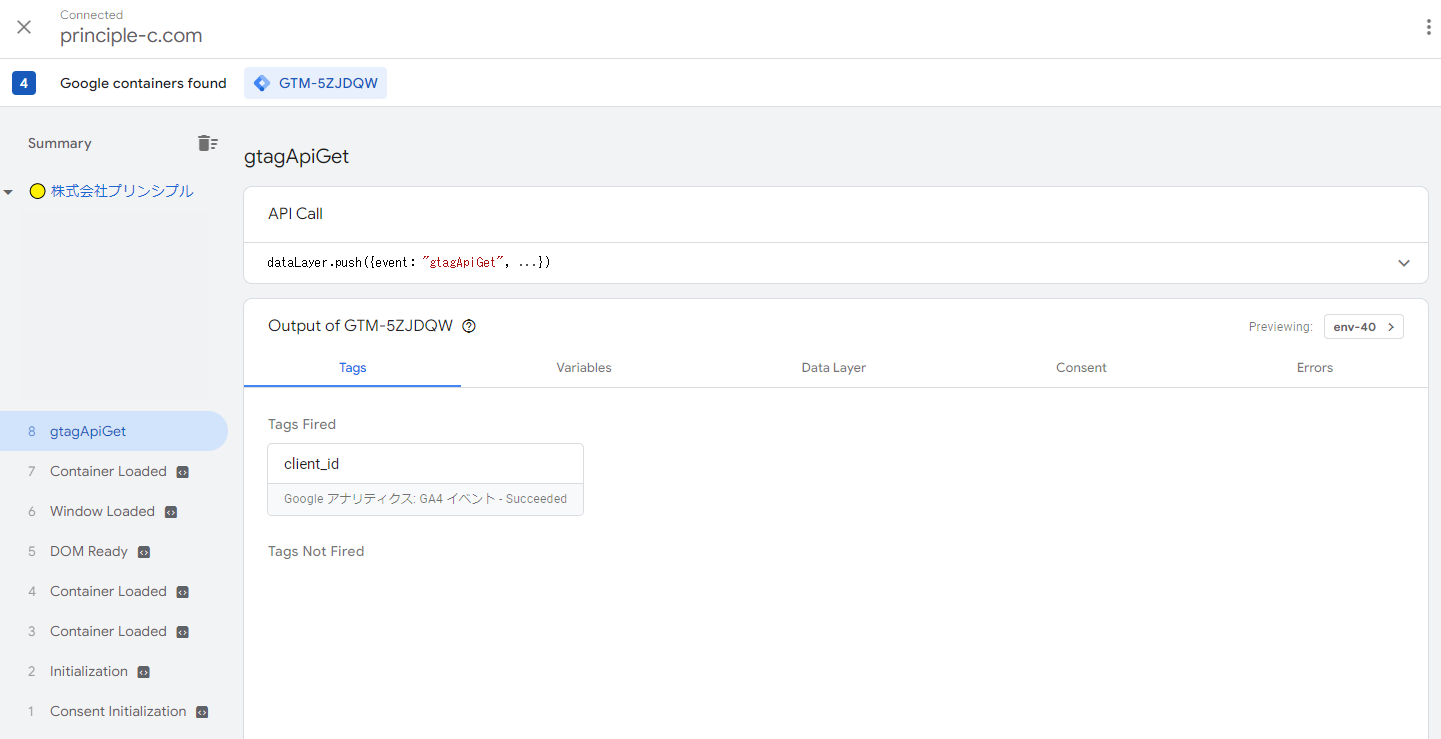
Task: Click the help icon beside Output of GTM-5ZJDQW
Action: pos(469,326)
